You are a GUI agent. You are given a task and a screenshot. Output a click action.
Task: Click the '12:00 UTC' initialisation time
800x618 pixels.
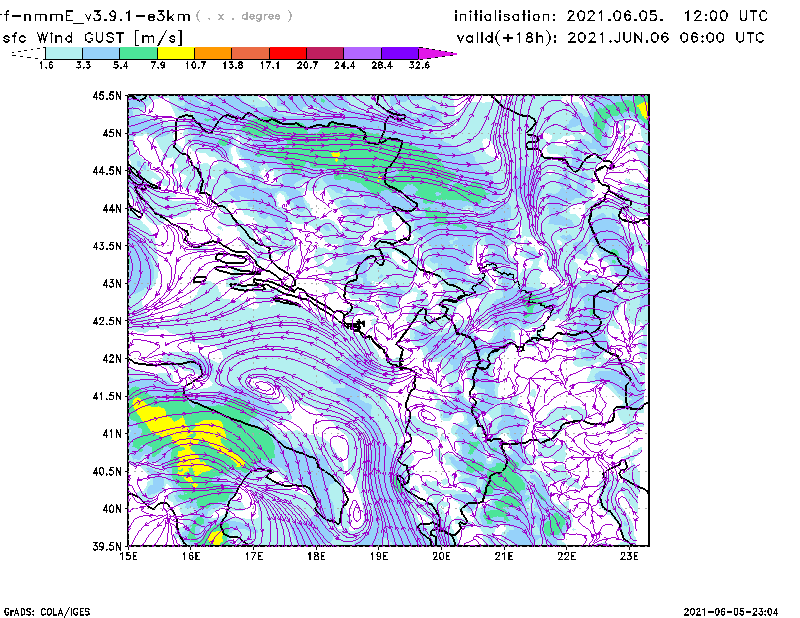[726, 16]
